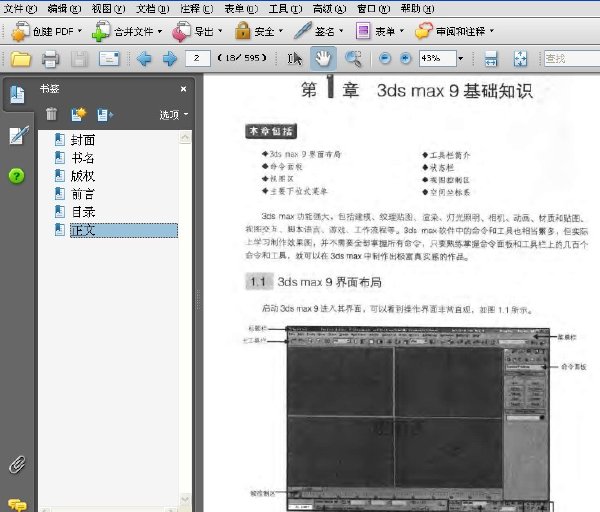The image size is (600, 512).
Task: Click bookmarks scrollbar up arrow
Action: [x=185, y=138]
